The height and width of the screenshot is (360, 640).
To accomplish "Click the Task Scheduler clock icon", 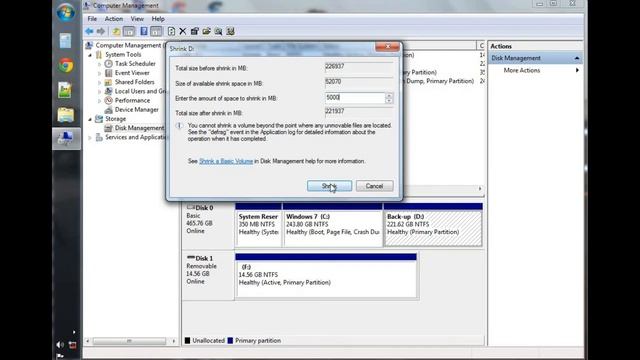I will (109, 64).
